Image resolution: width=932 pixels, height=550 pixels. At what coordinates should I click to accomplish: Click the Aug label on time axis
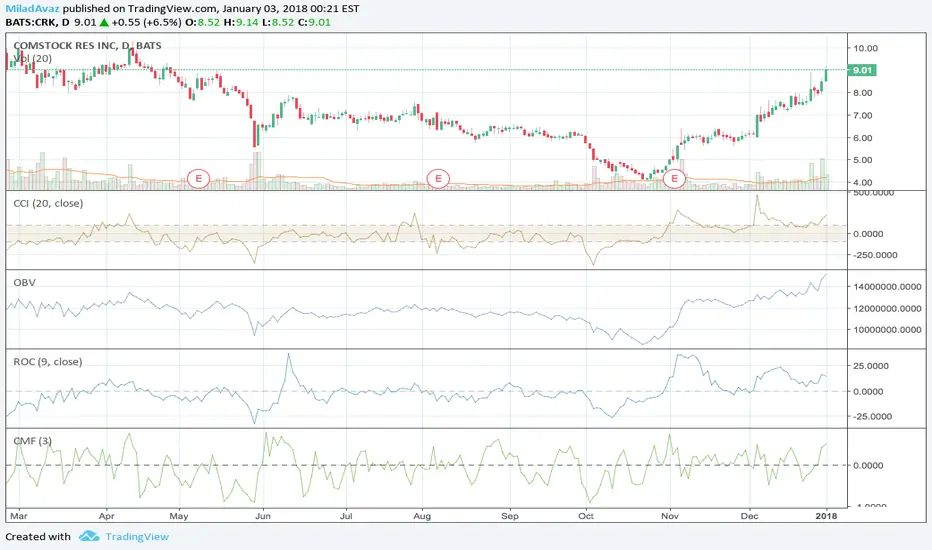coord(422,516)
